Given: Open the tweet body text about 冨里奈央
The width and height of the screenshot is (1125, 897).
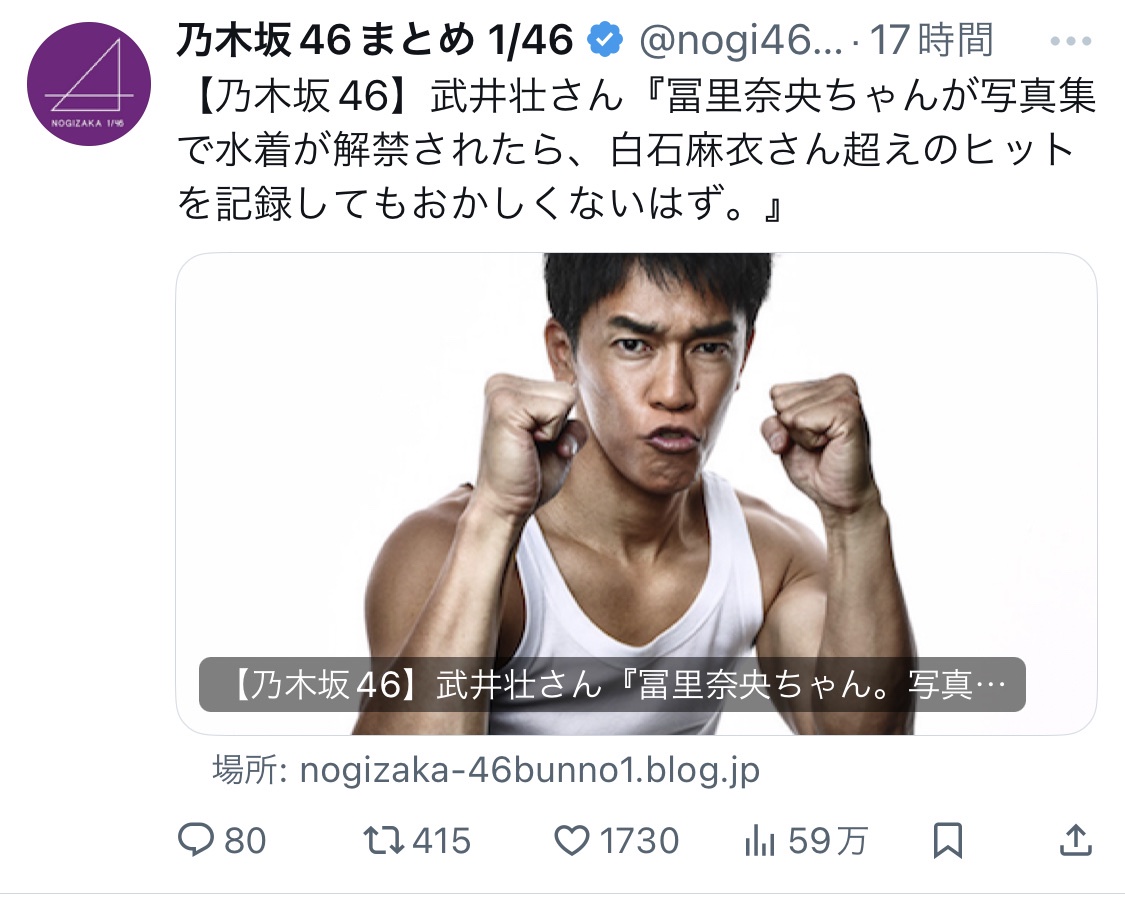Looking at the screenshot, I should pyautogui.click(x=637, y=151).
